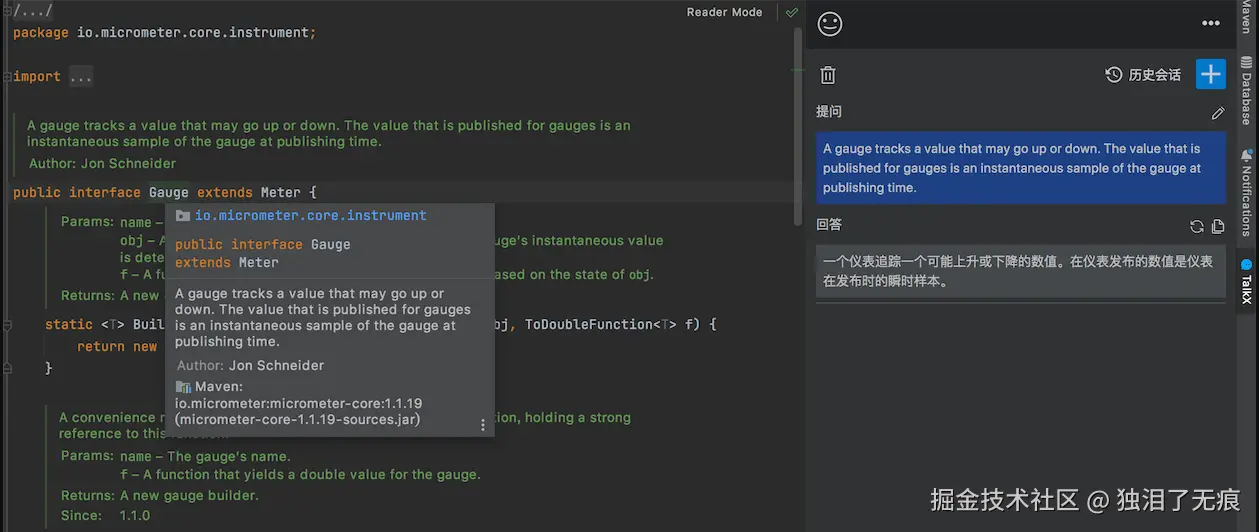Open the TalkX three-dot more options menu

[1210, 24]
